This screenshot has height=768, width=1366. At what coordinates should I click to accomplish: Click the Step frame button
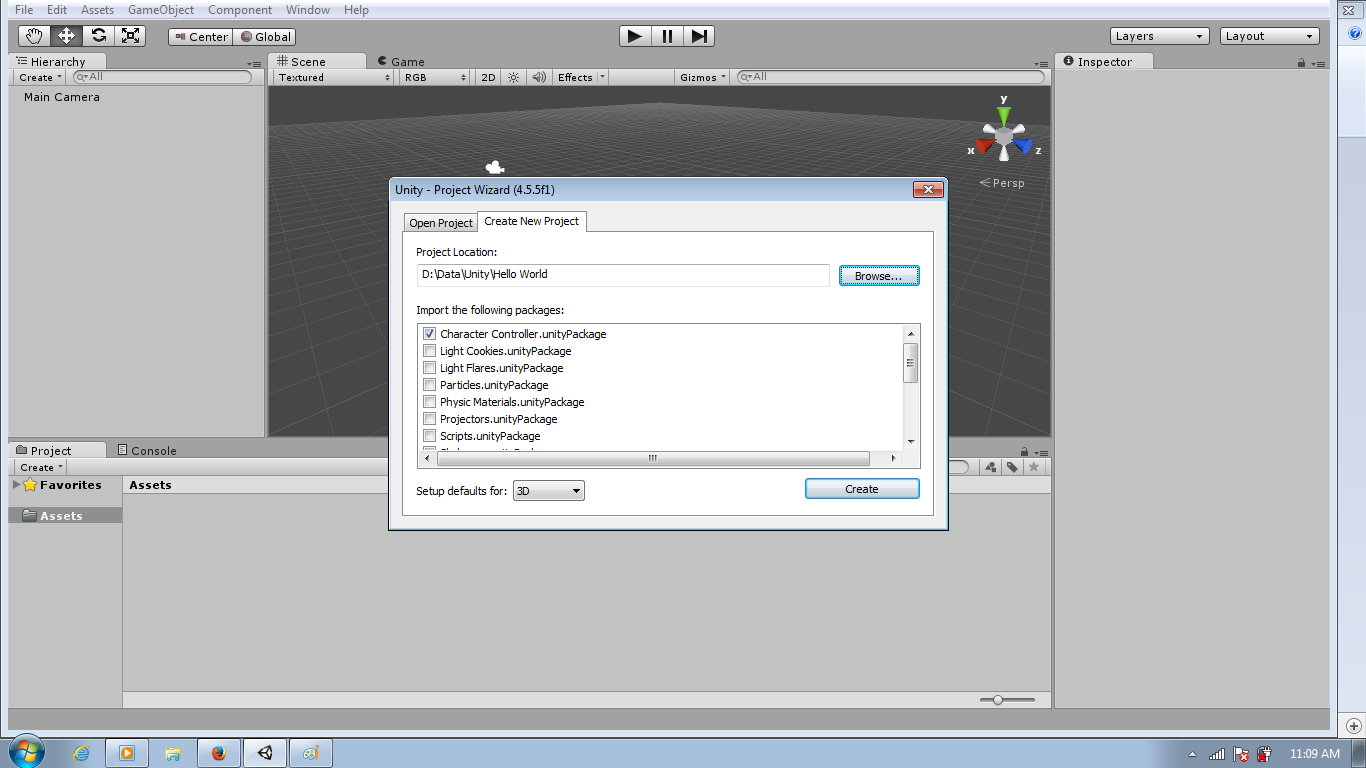pyautogui.click(x=699, y=35)
